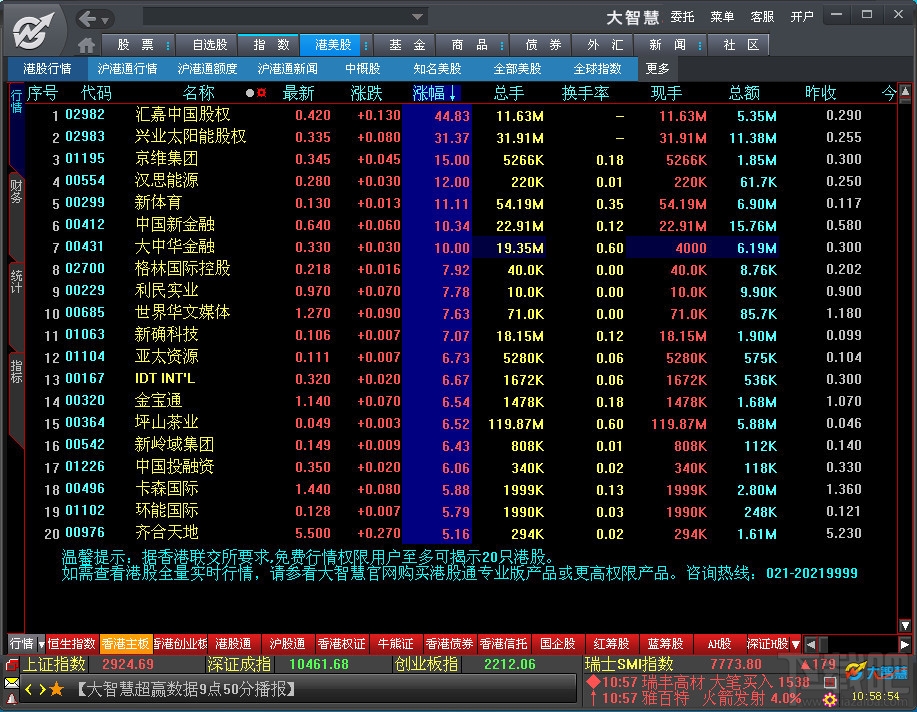
Task: Expand the address bar dropdown arrow
Action: coord(417,17)
